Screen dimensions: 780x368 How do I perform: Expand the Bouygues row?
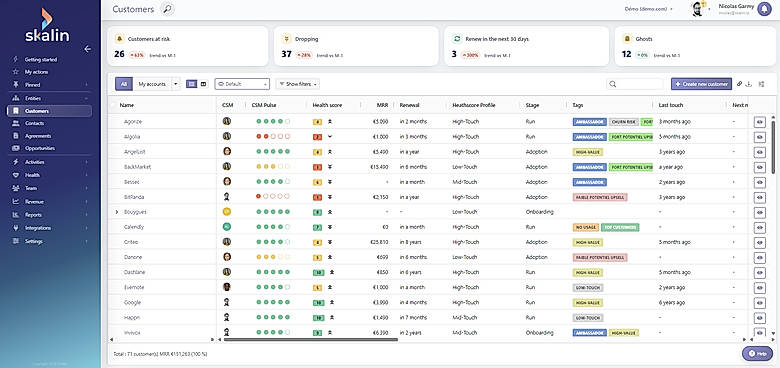(x=117, y=212)
